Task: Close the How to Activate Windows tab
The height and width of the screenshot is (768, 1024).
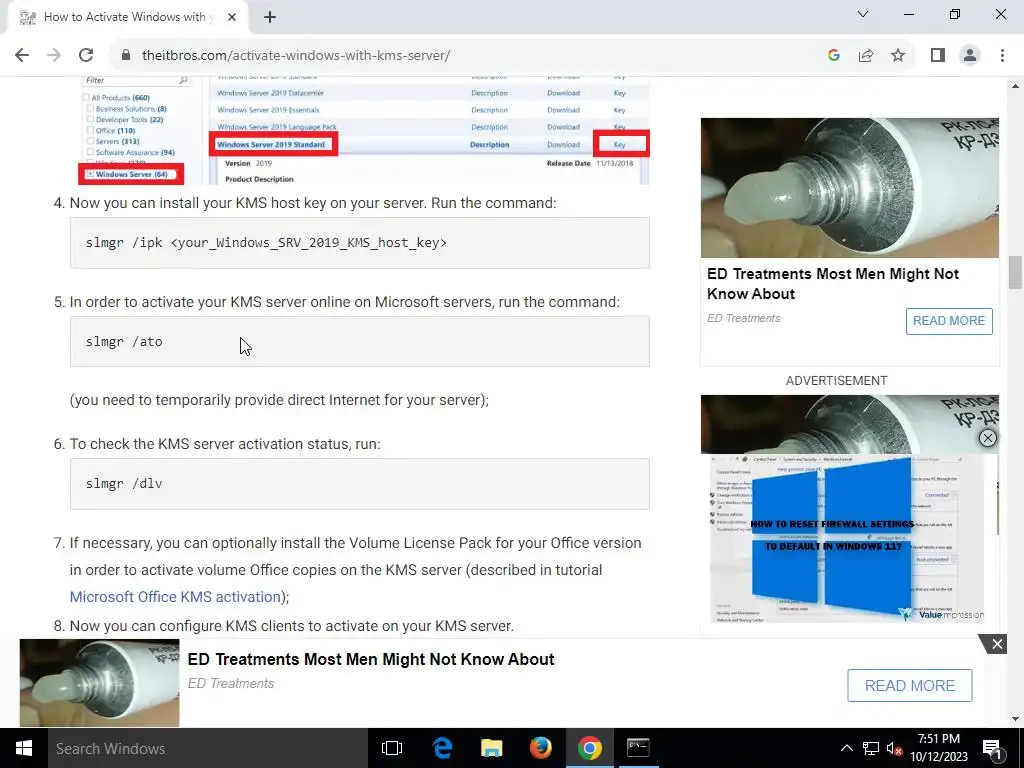Action: coord(232,18)
